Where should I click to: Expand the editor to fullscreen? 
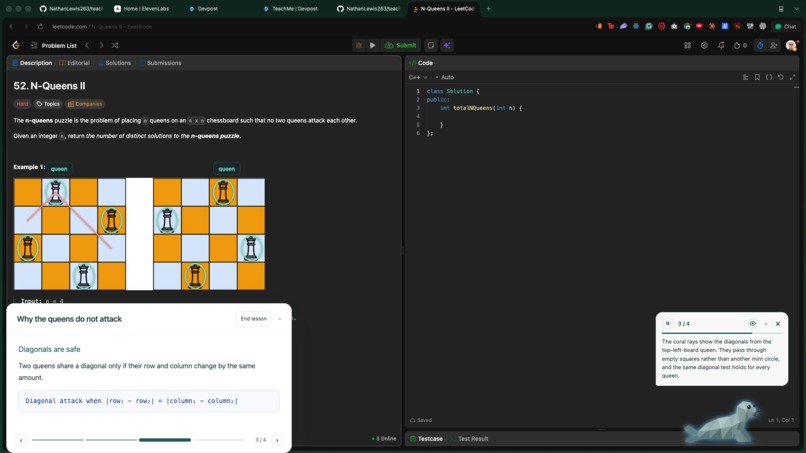coord(793,77)
